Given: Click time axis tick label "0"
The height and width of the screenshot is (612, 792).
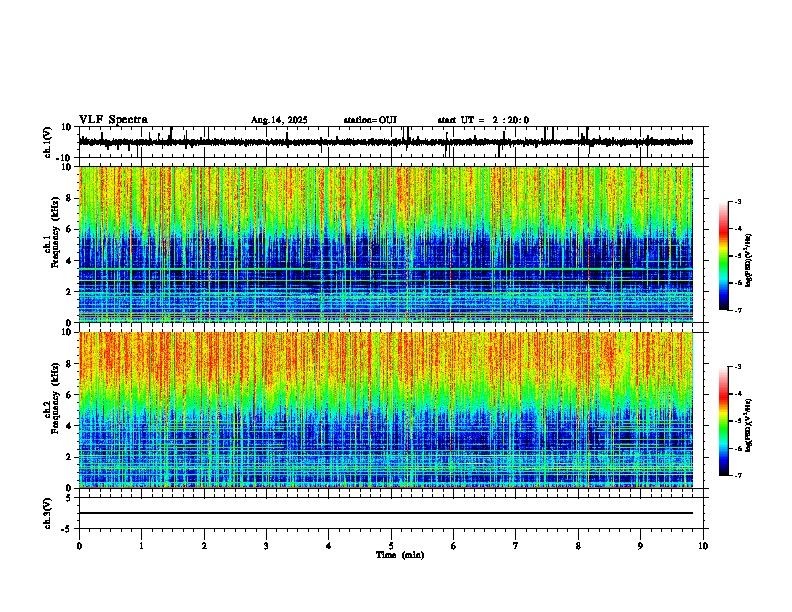Looking at the screenshot, I should point(79,546).
